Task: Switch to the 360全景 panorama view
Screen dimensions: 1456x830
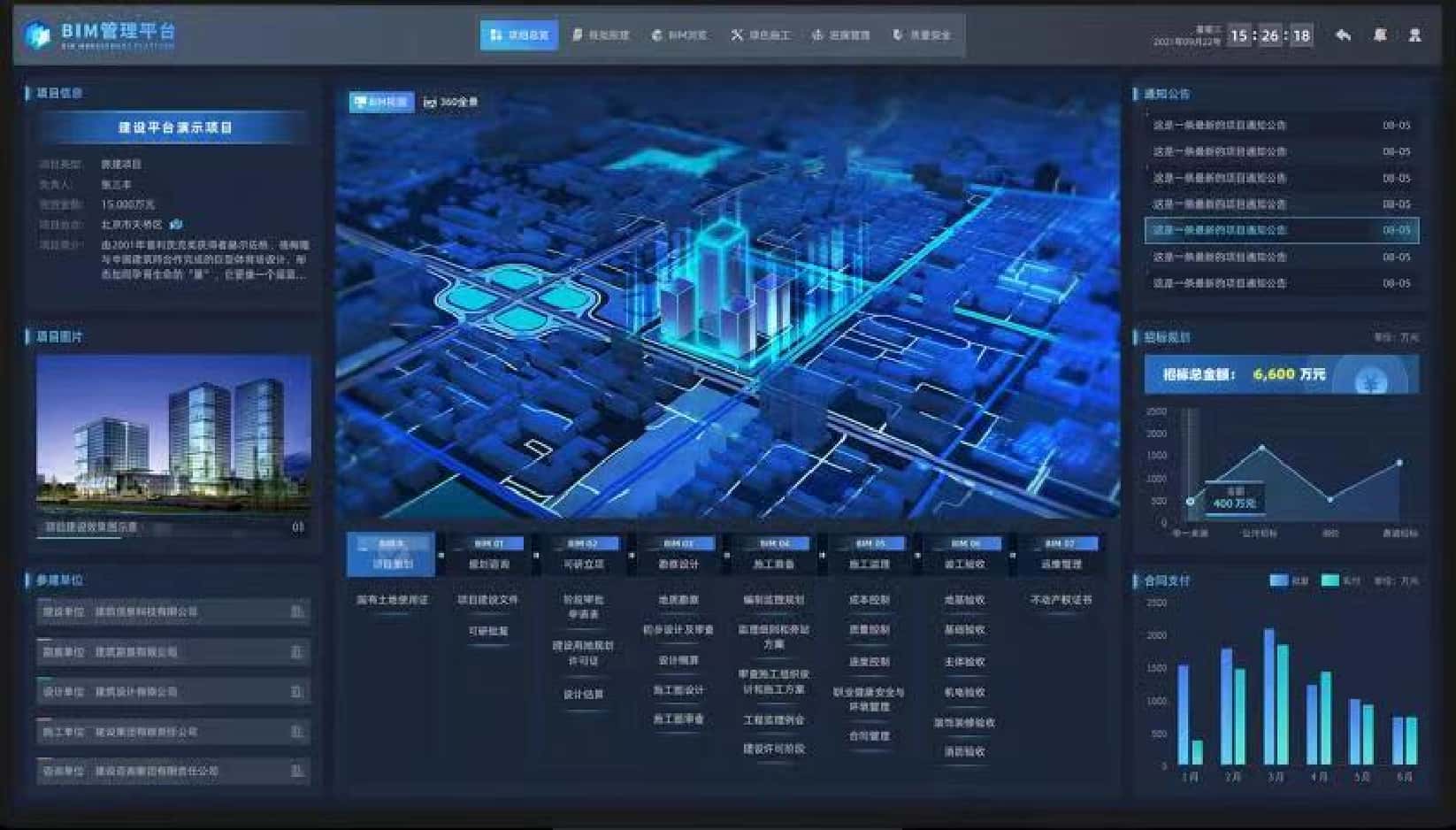Action: (451, 102)
